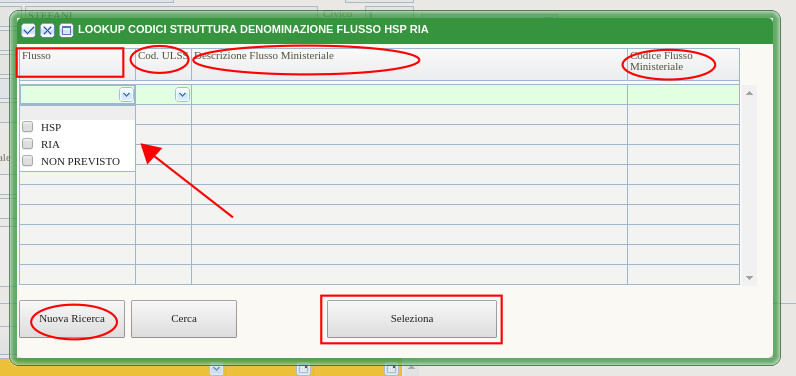Image resolution: width=796 pixels, height=376 pixels.
Task: Click the Descrizione Flusso Ministeriale filter field
Action: (409, 94)
